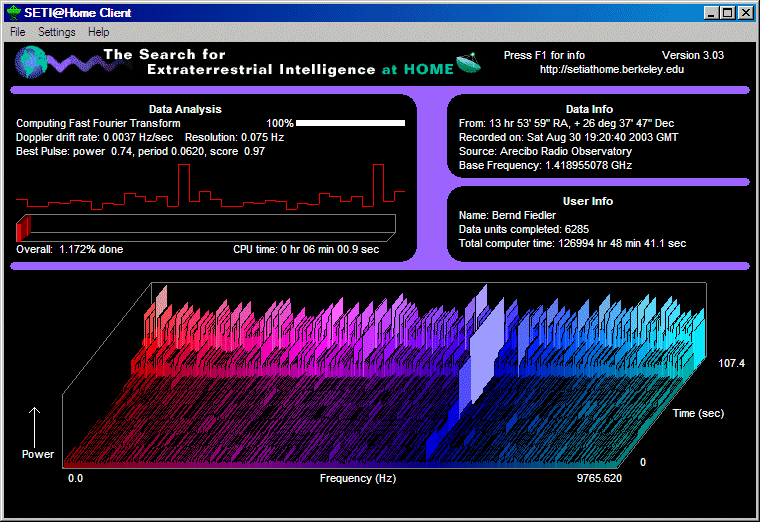Click 'Data units completed: 6285' text
760x522 pixels.
click(524, 230)
